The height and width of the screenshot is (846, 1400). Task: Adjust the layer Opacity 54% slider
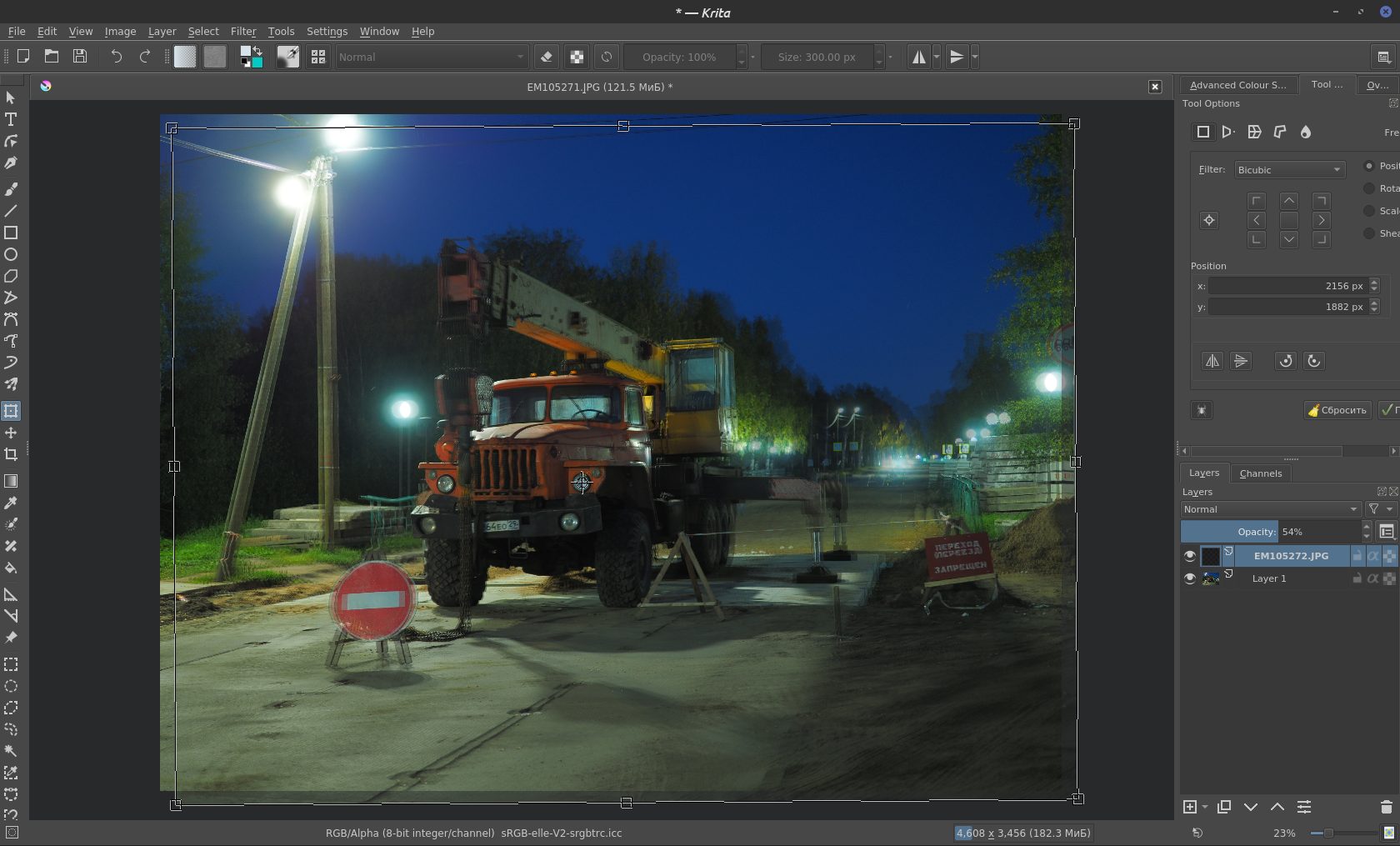point(1271,532)
